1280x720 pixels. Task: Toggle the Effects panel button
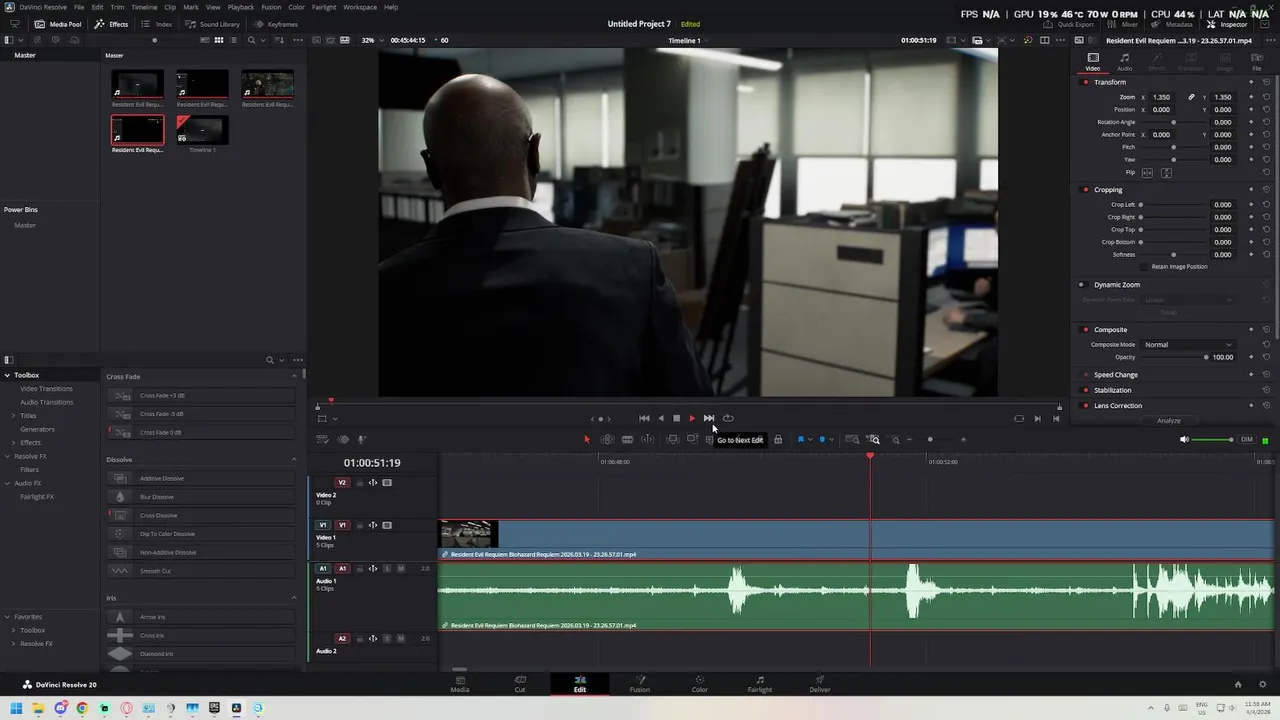(x=111, y=24)
